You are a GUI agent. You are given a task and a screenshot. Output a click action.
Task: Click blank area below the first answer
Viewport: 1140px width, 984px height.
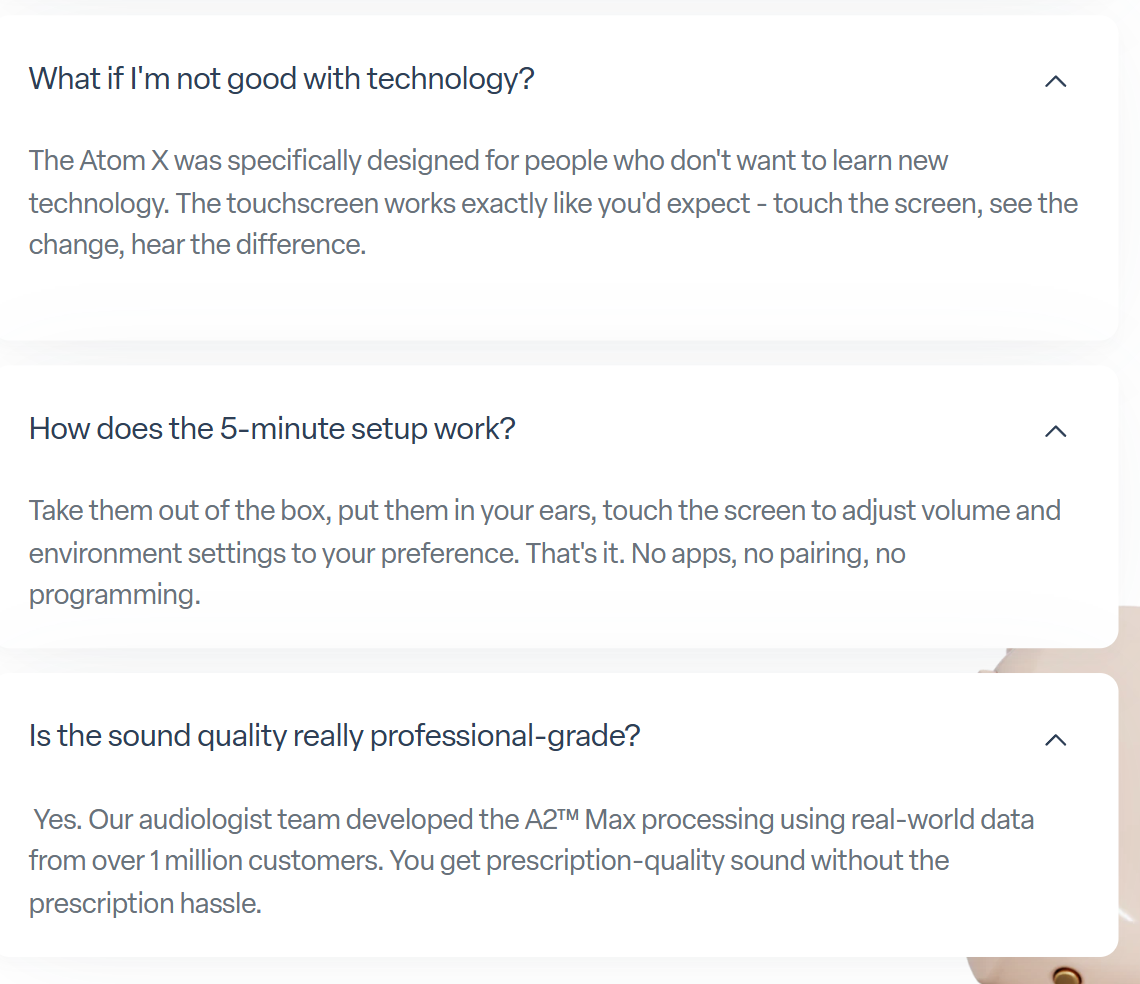pyautogui.click(x=500, y=300)
